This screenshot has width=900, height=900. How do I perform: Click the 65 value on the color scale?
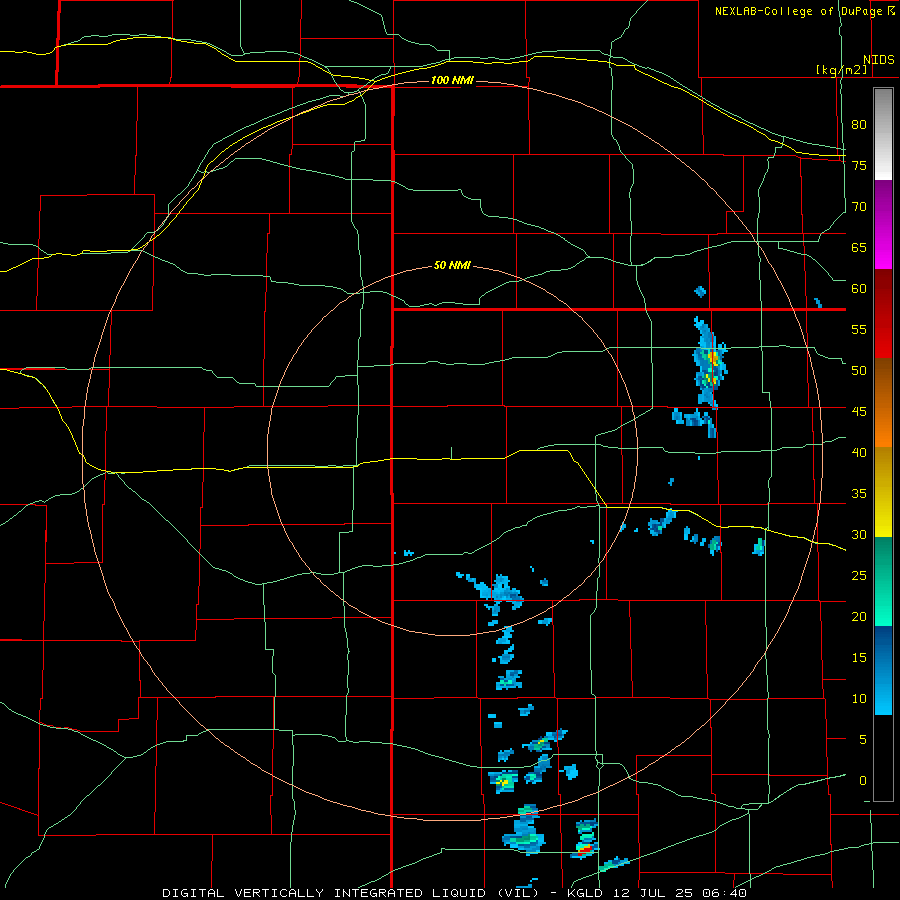859,247
